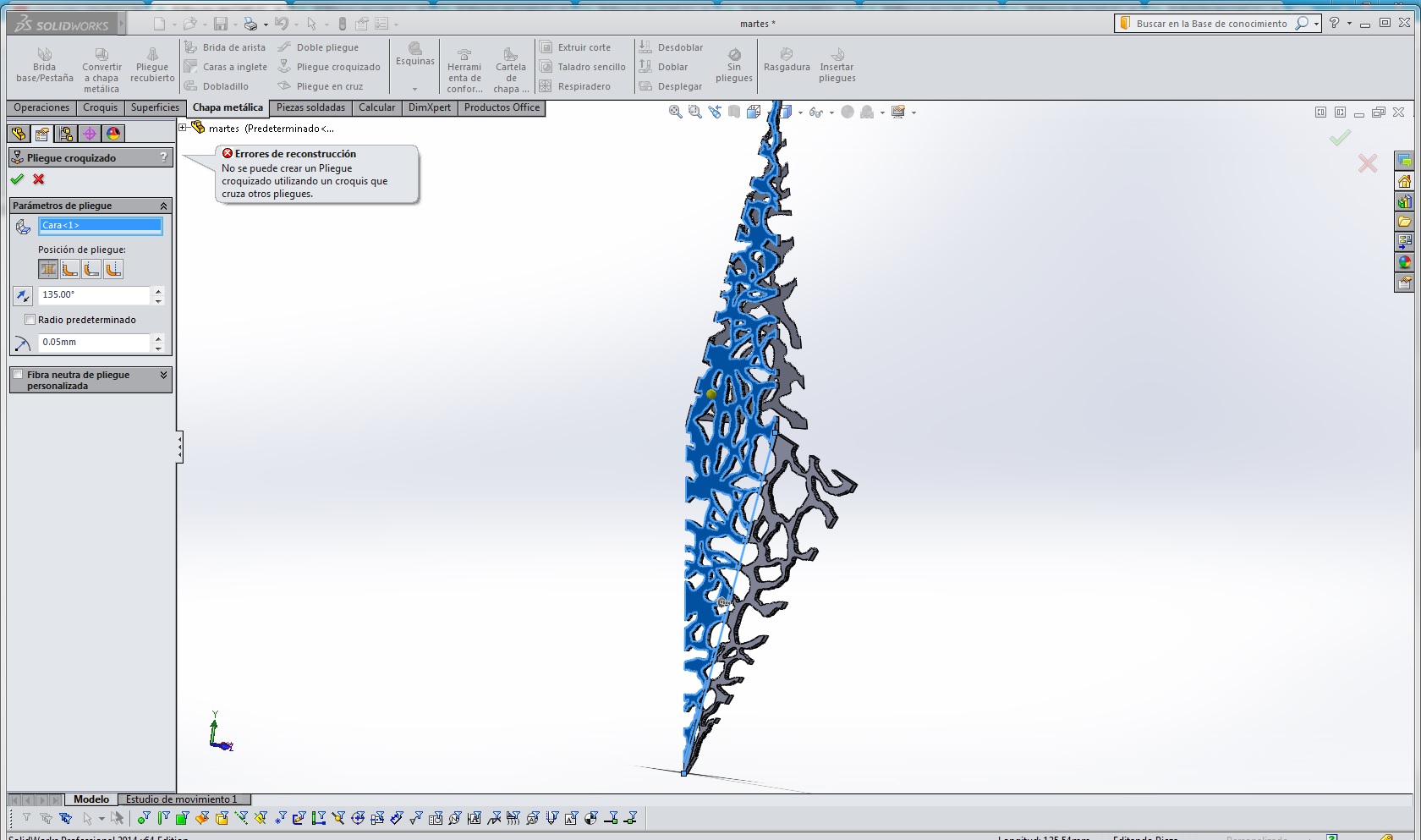Click Zoom to fit icon
Viewport: 1421px width, 840px height.
point(675,112)
